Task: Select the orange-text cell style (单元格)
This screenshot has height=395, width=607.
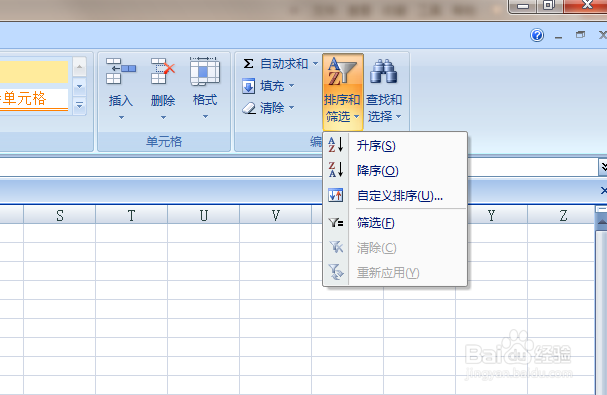Action: coord(34,100)
